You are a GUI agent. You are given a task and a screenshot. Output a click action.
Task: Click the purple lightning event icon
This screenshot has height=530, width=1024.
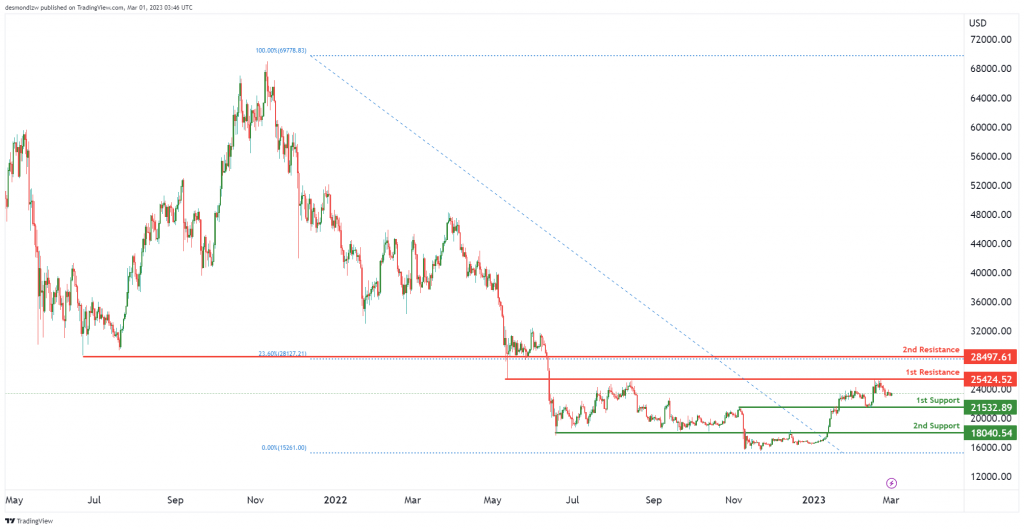click(x=891, y=483)
